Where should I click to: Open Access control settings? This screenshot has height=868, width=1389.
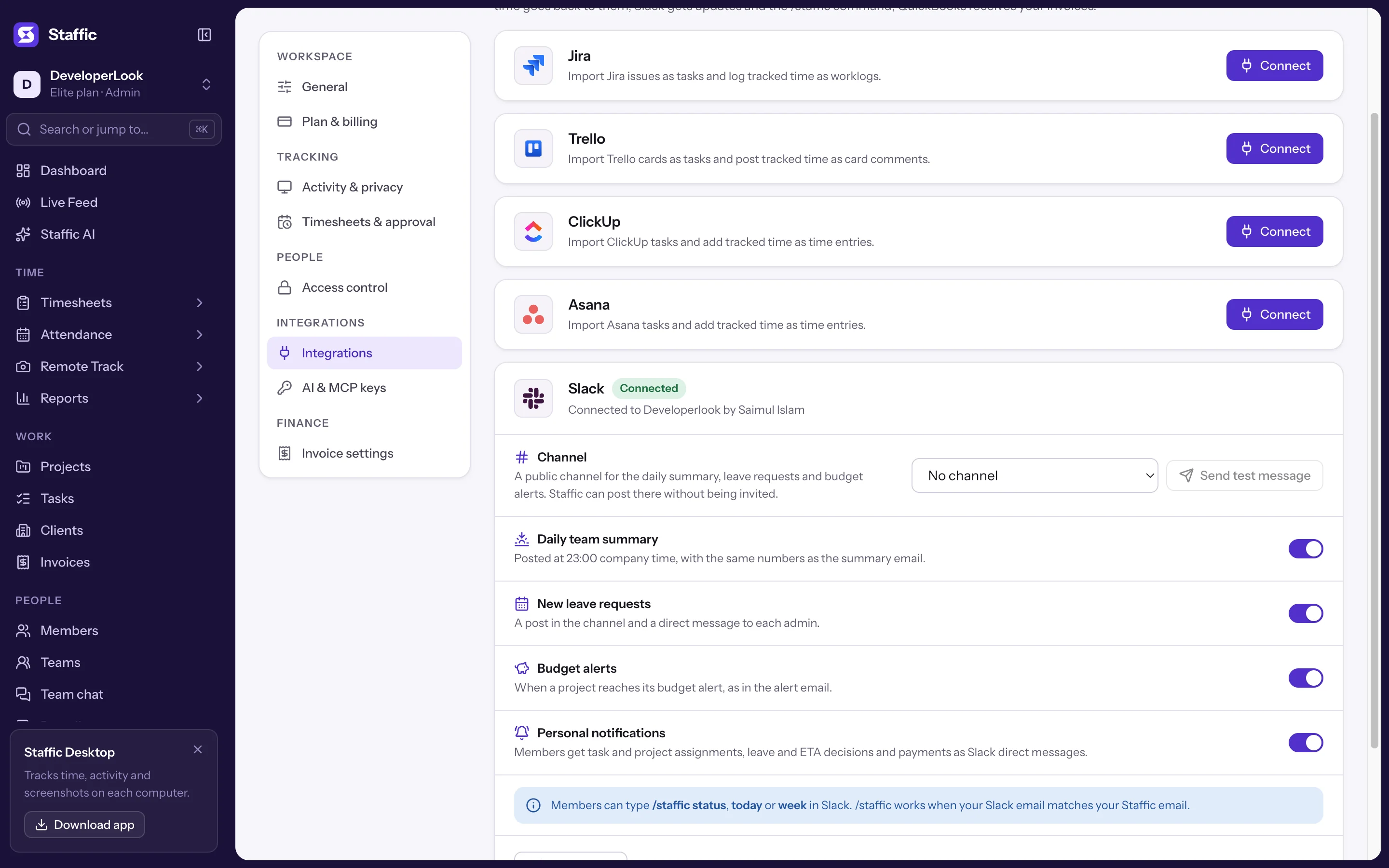click(x=364, y=287)
